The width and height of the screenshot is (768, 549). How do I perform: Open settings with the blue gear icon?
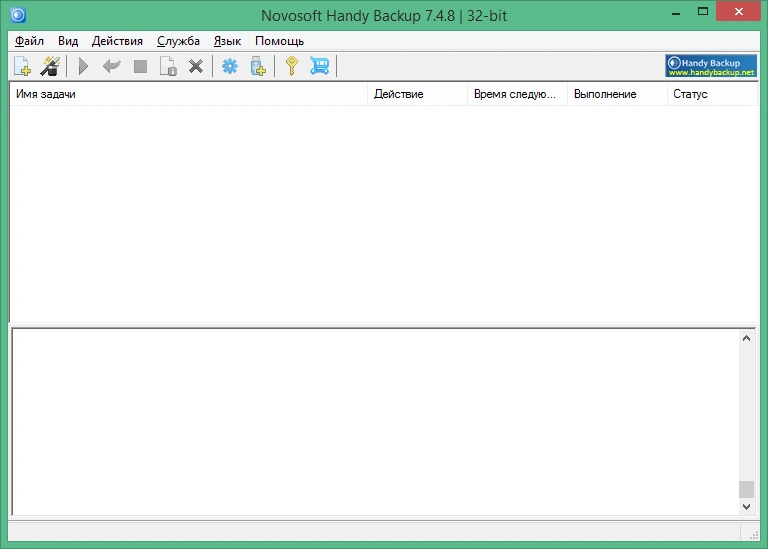tap(230, 66)
